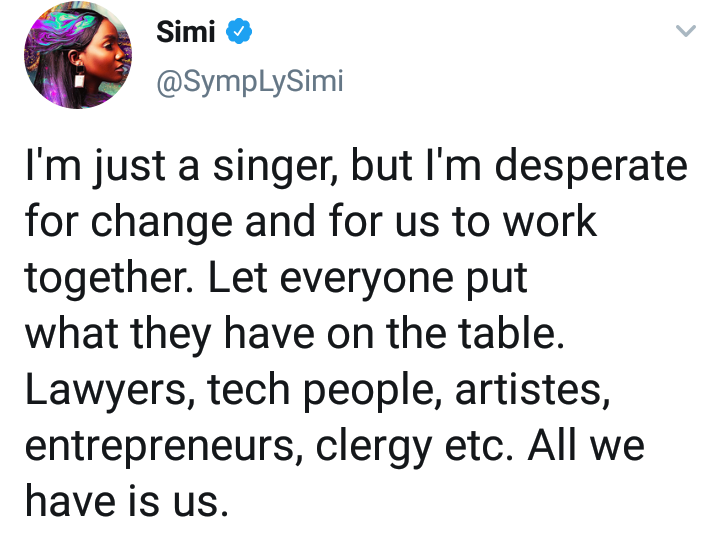Click the final line "have is us."
720x539 pixels.
coord(127,501)
